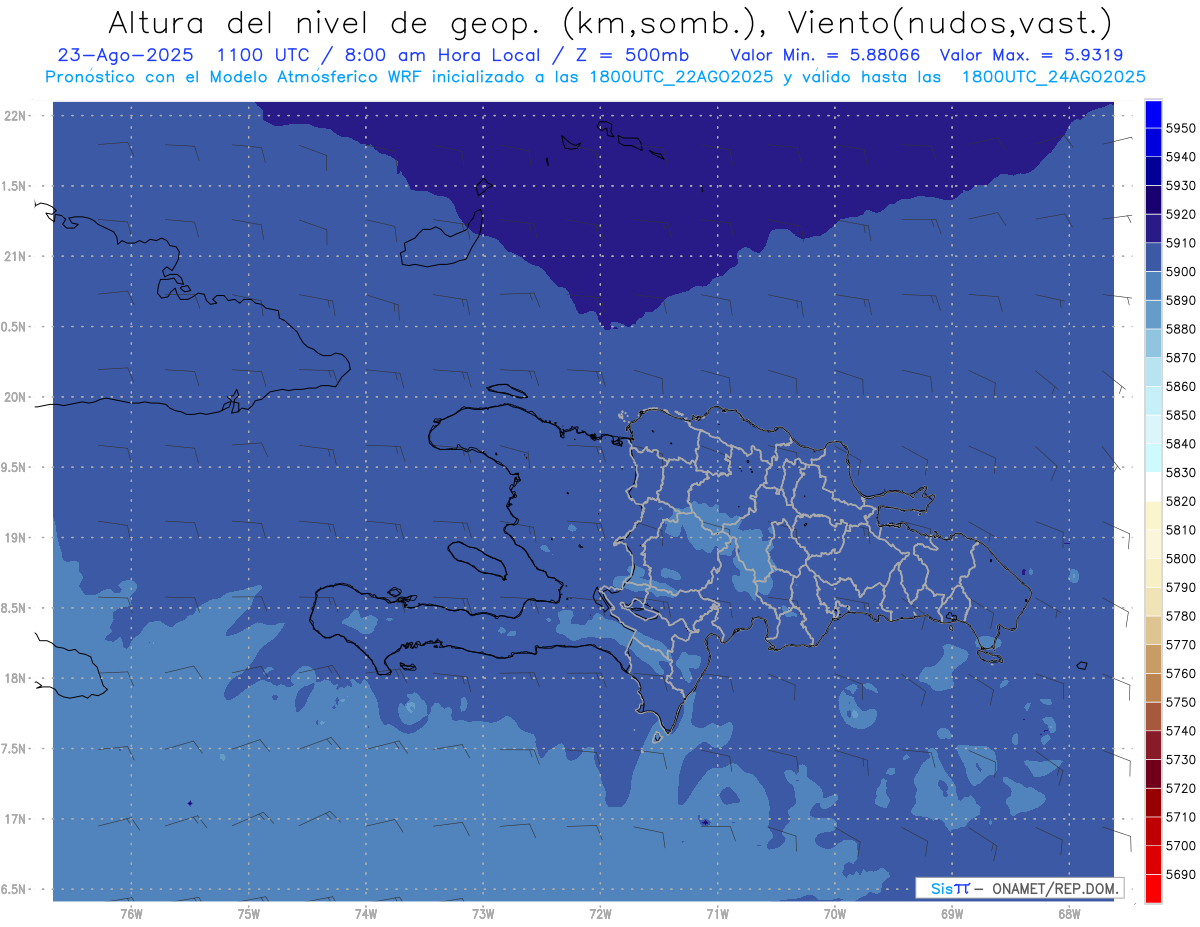The width and height of the screenshot is (1200, 927).
Task: Click the '9.5N' latitude label
Action: point(15,467)
